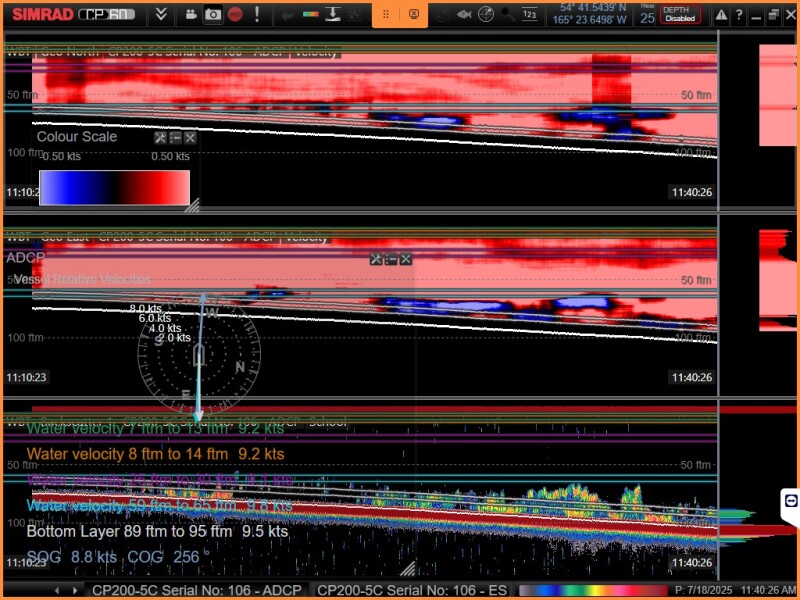Viewport: 800px width, 600px height.
Task: Switch to CP200-5C Serial 106 ADCP tab
Action: click(196, 591)
